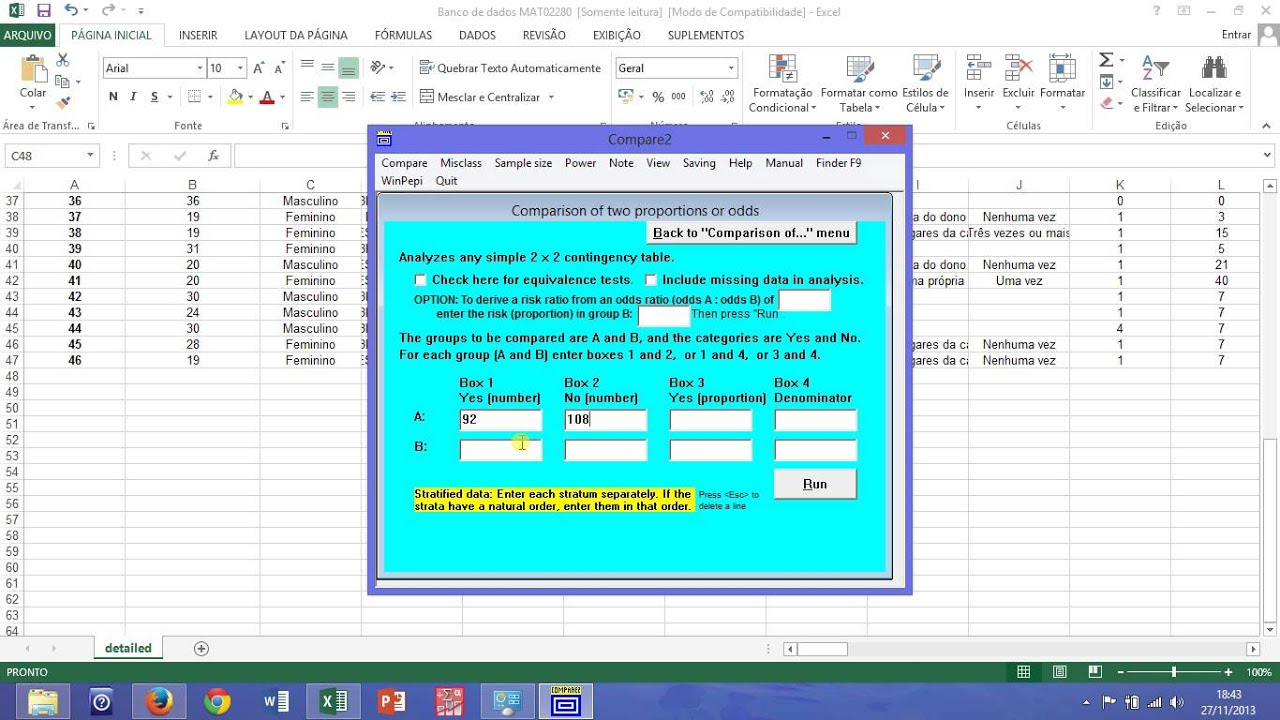Click group B Box 1 Yes number field
The height and width of the screenshot is (720, 1280).
coord(501,450)
